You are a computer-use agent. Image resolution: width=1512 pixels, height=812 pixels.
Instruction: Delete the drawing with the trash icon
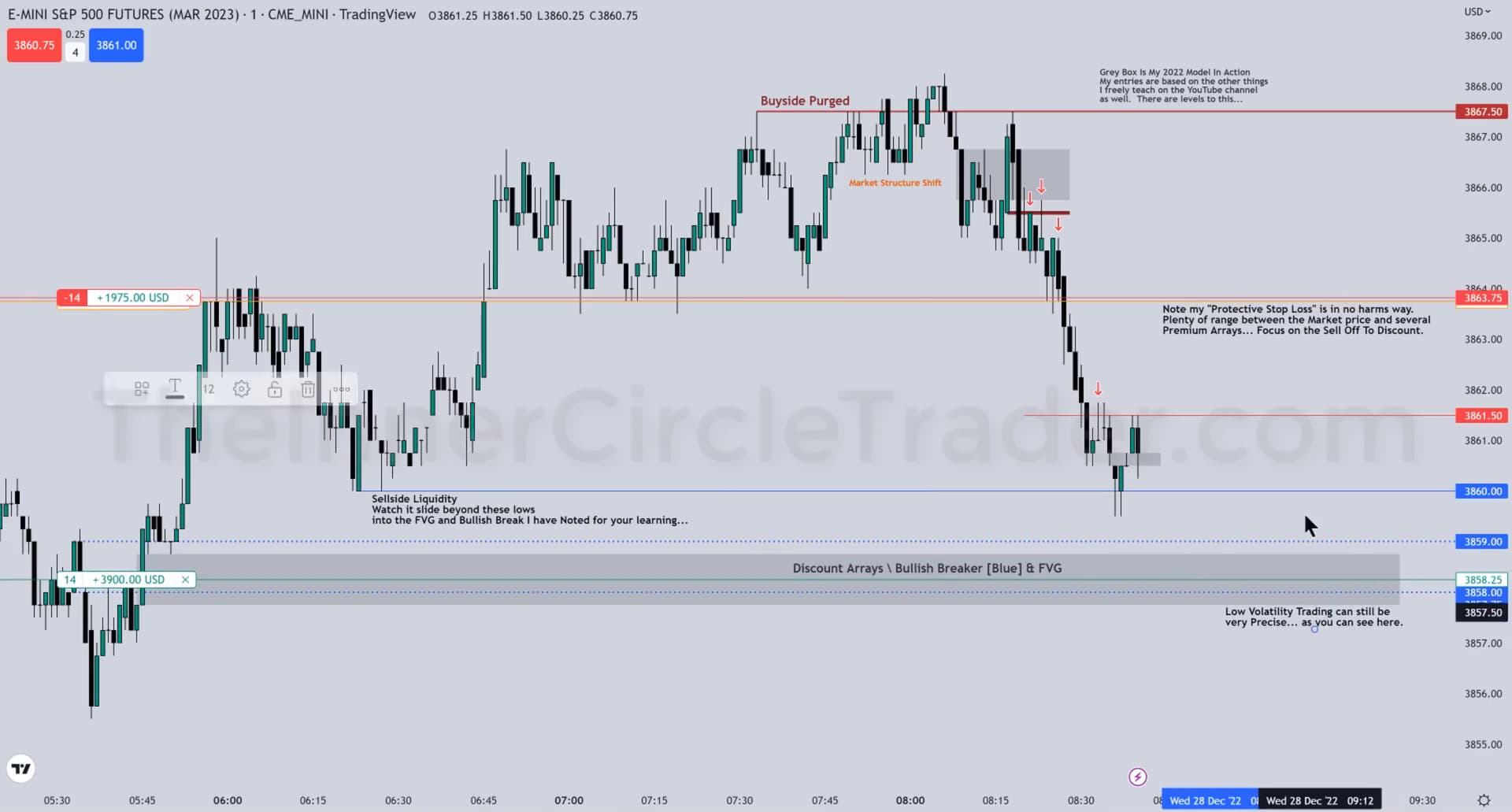pos(308,389)
